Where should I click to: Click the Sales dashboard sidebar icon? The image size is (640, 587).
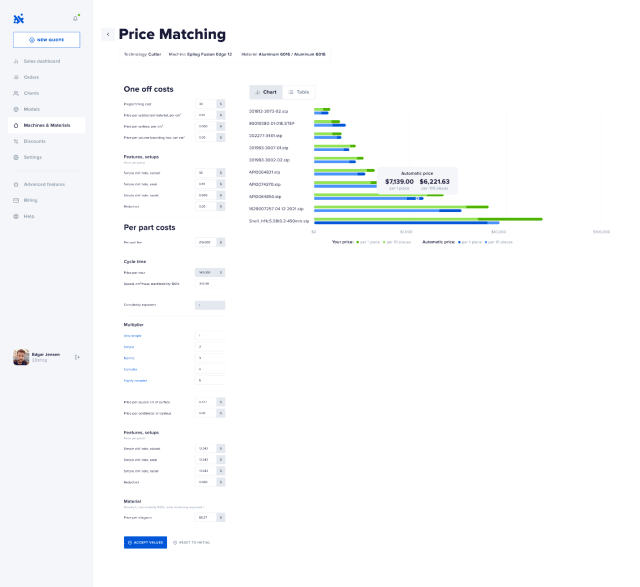coord(16,61)
